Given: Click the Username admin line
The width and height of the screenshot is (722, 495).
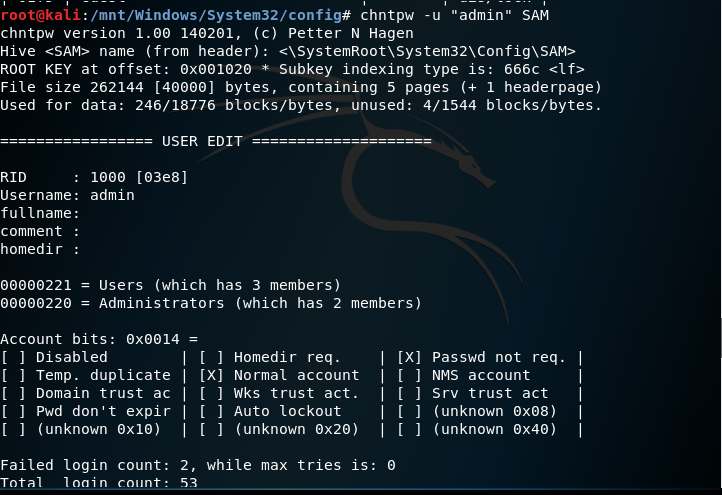Looking at the screenshot, I should coord(67,195).
